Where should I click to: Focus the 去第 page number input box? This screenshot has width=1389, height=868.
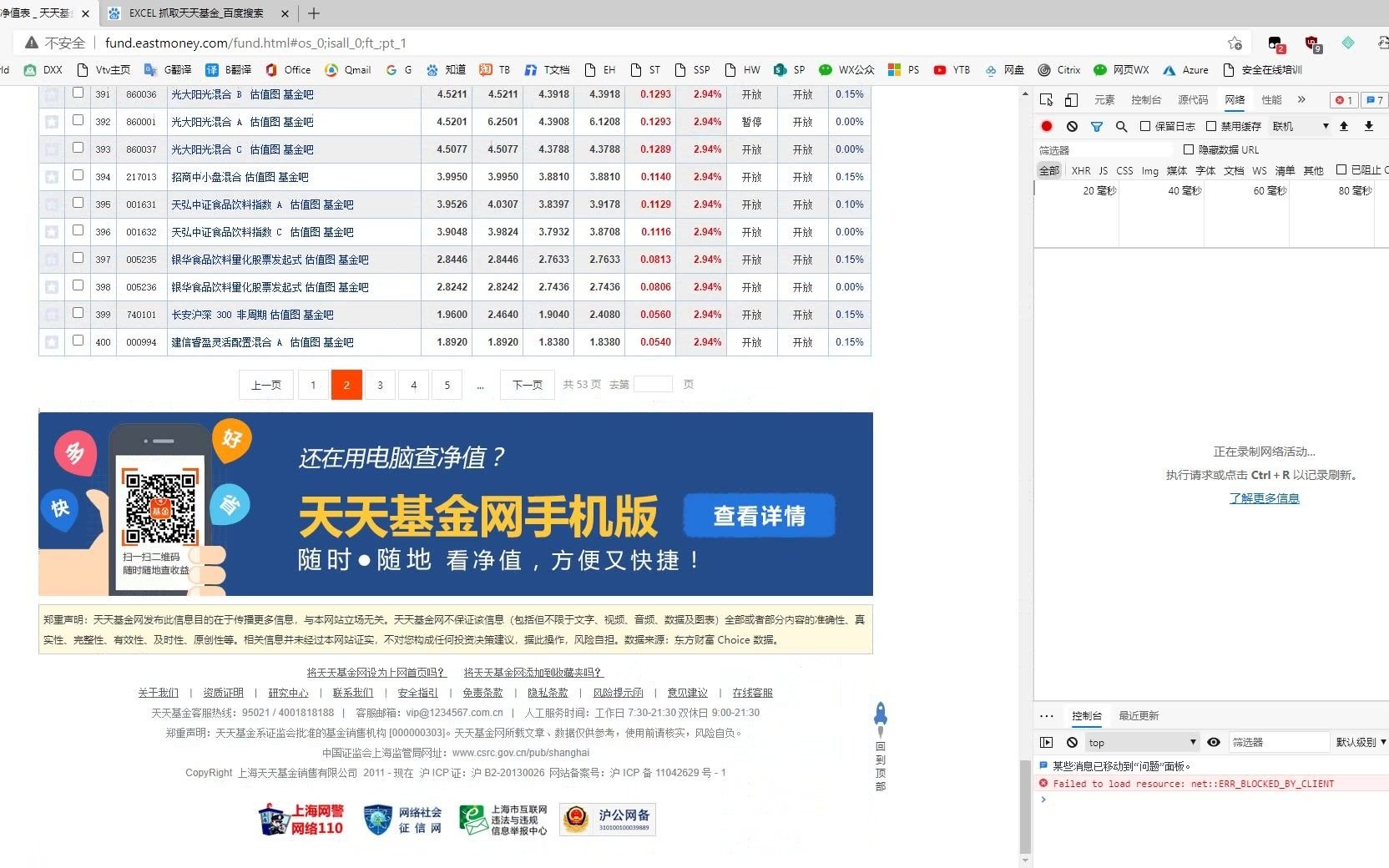click(x=653, y=384)
